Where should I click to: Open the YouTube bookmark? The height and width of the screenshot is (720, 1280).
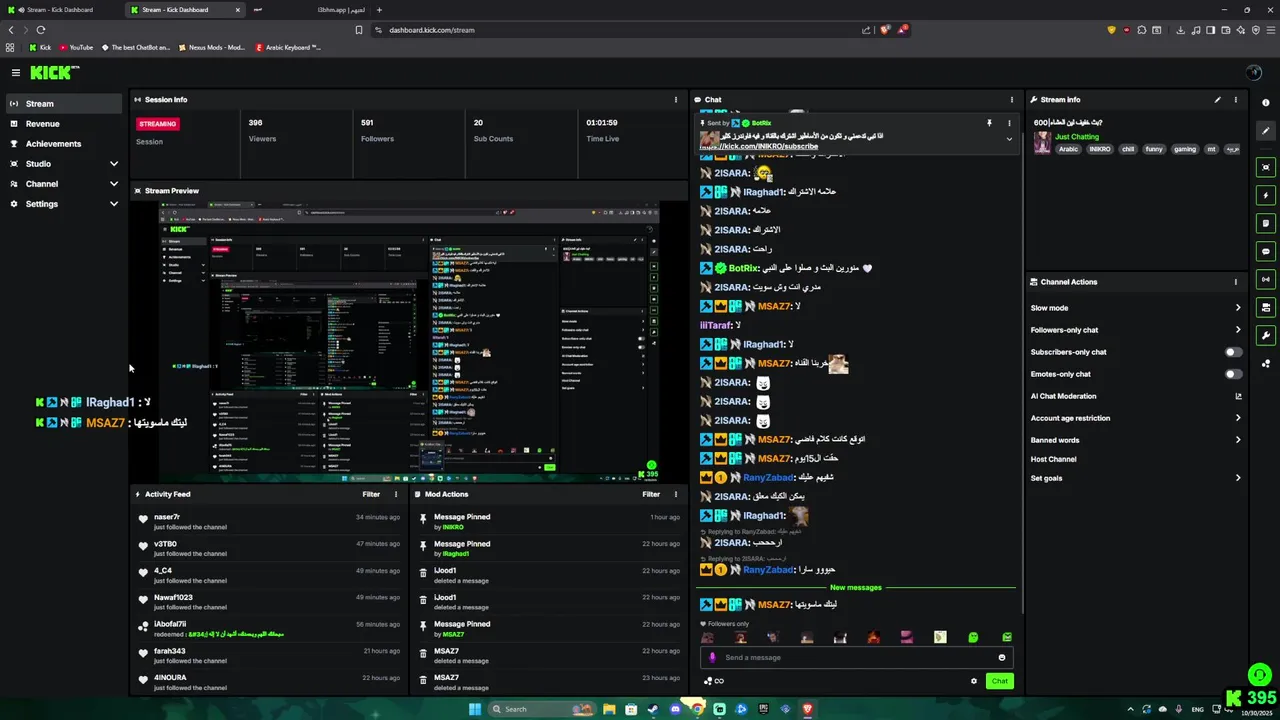coord(76,47)
